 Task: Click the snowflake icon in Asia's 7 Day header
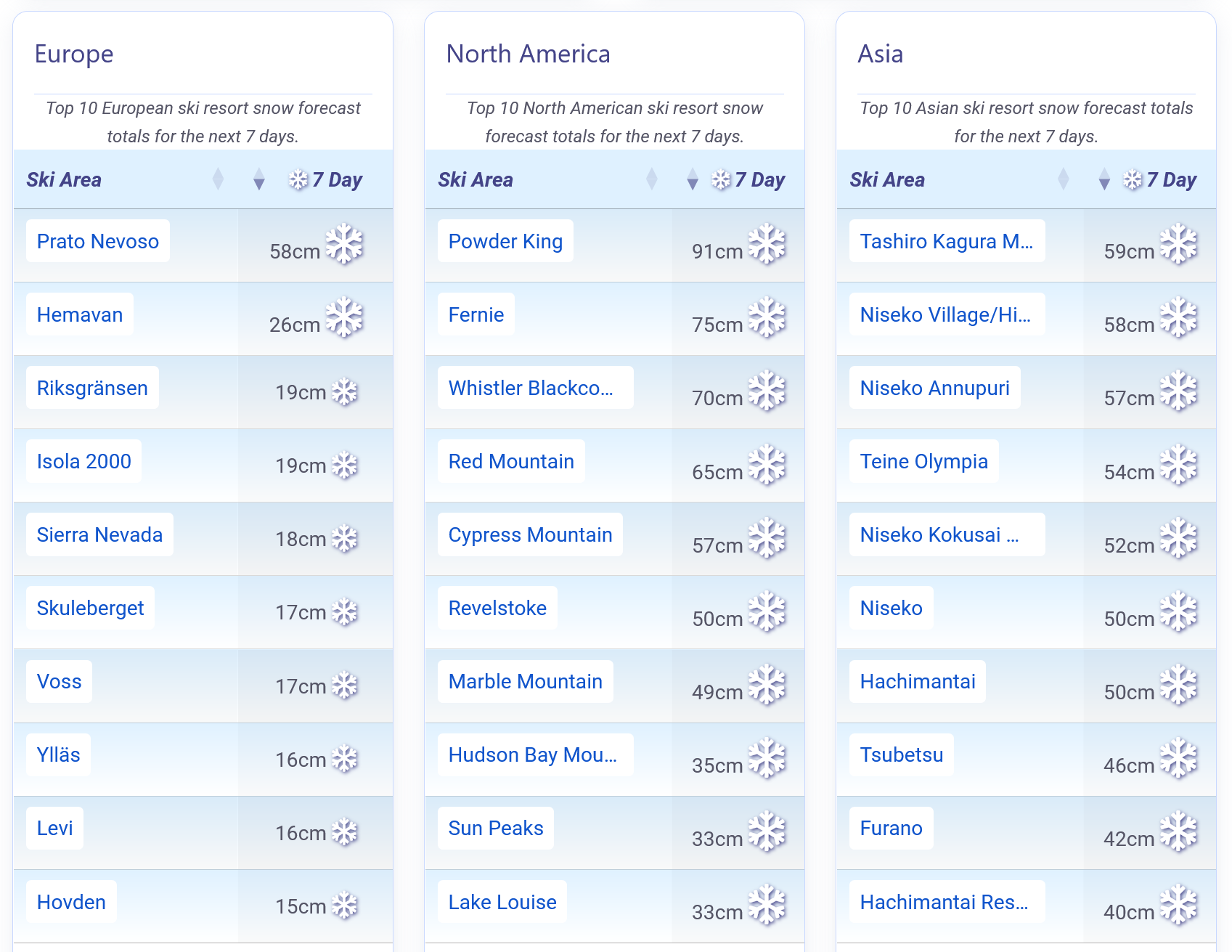click(x=1133, y=179)
